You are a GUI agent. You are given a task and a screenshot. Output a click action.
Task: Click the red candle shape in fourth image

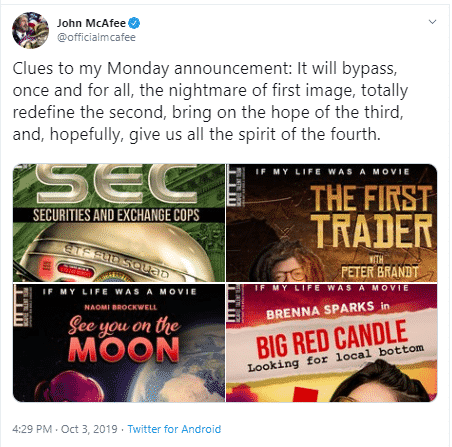306,395
